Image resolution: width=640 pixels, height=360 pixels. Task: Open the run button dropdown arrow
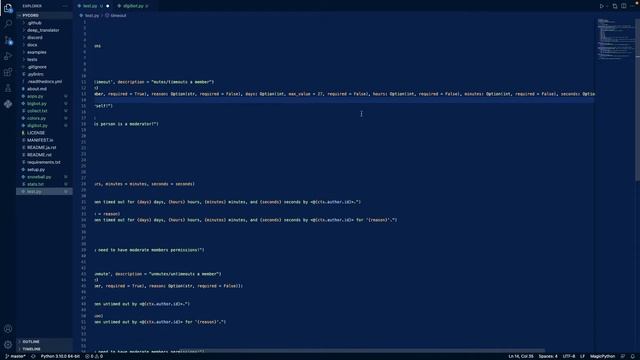coord(607,6)
